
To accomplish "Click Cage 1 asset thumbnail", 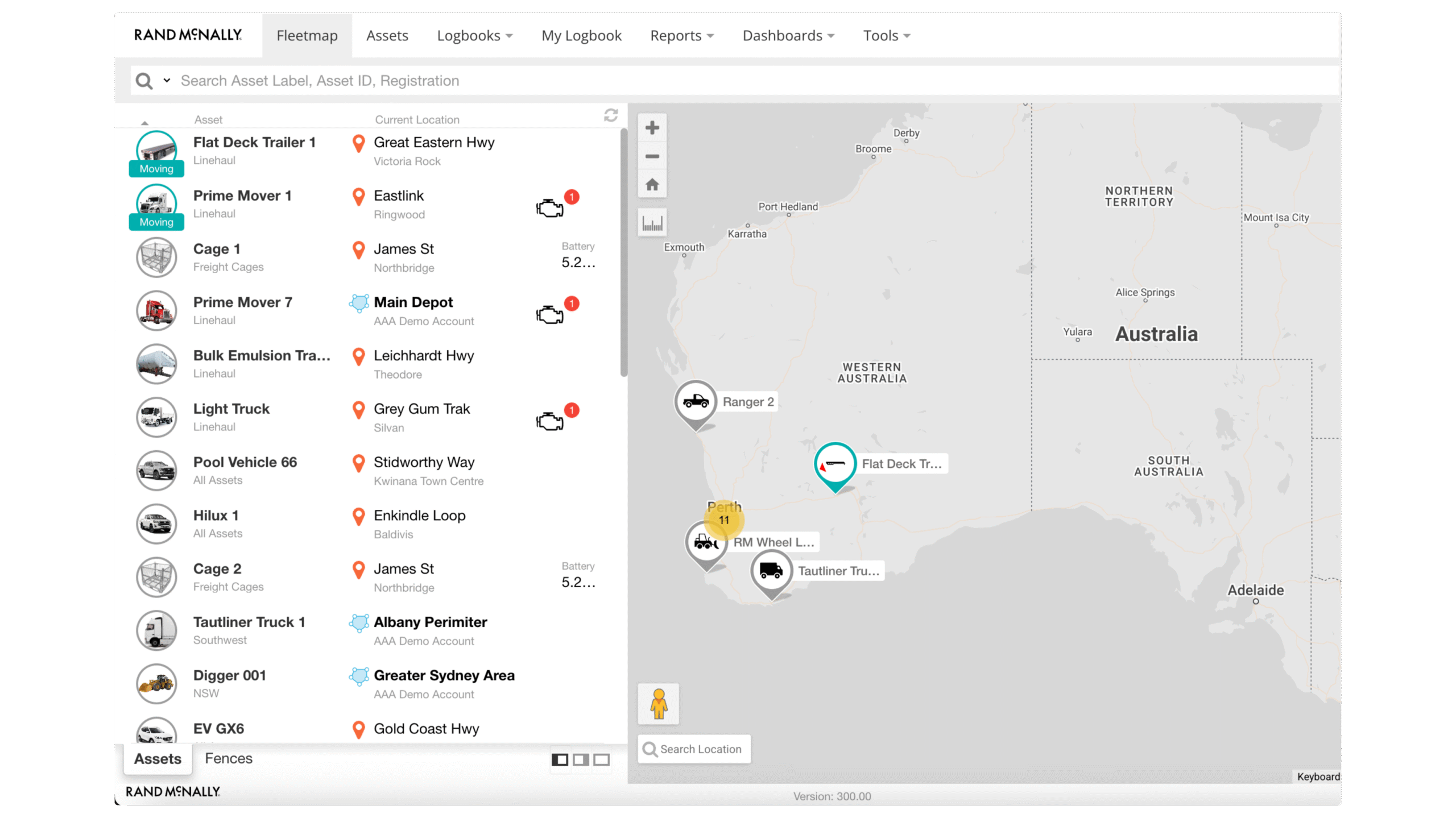I will coord(156,258).
